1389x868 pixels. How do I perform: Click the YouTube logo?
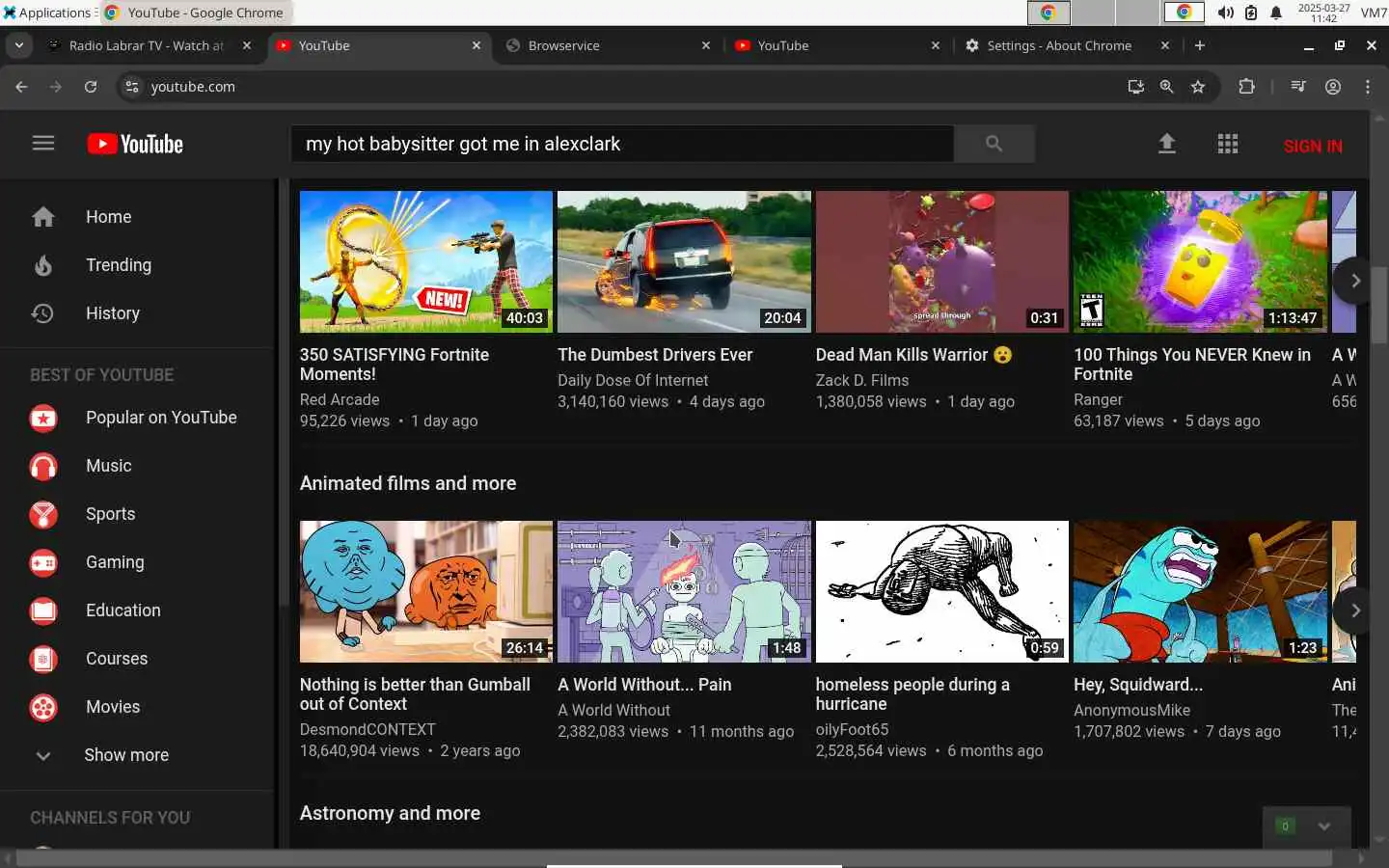pyautogui.click(x=135, y=144)
